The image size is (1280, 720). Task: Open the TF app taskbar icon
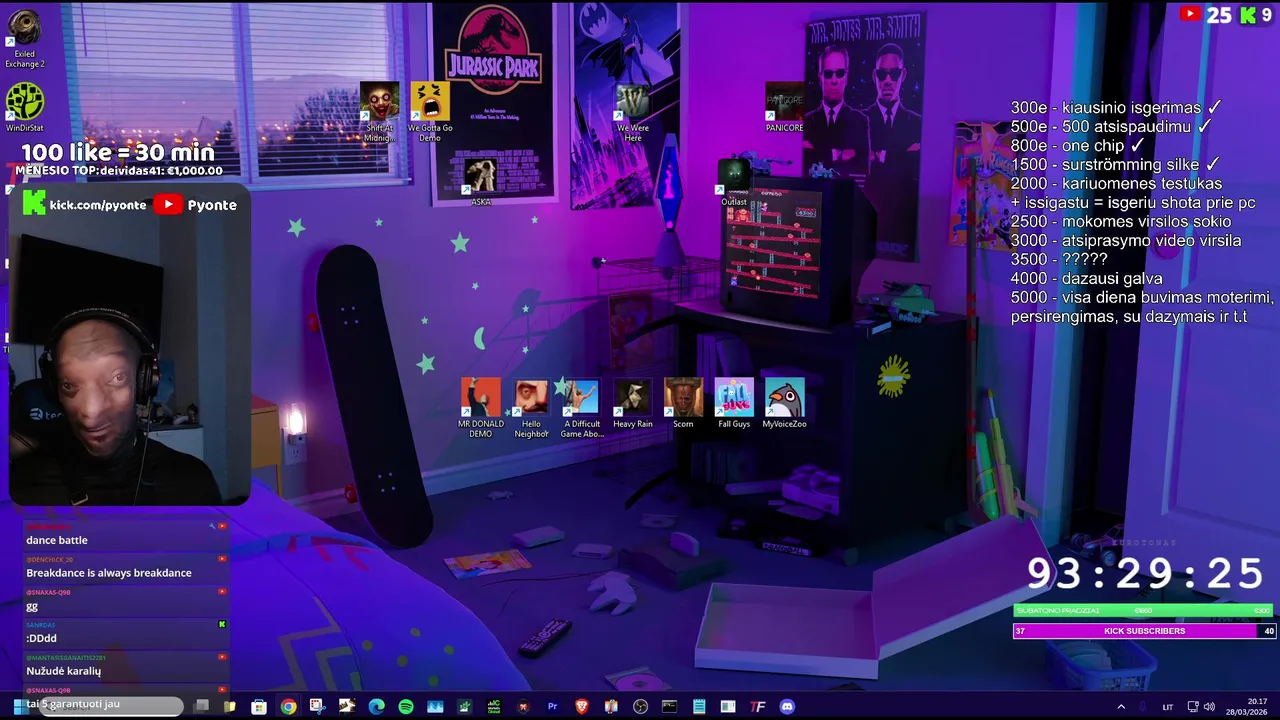757,706
